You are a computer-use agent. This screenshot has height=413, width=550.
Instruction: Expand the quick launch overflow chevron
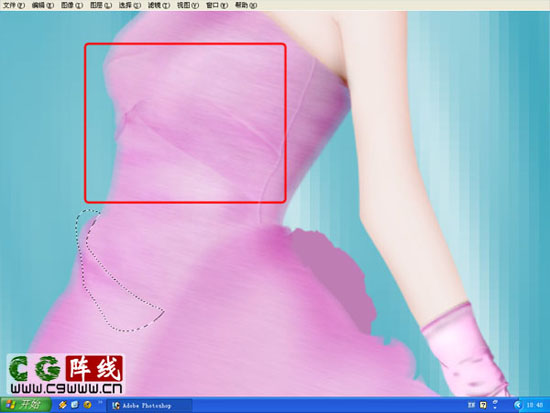[x=100, y=402]
